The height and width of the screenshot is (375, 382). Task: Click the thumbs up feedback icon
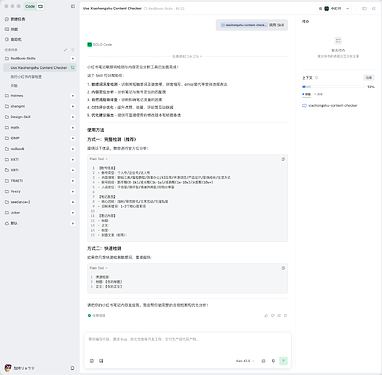266,315
